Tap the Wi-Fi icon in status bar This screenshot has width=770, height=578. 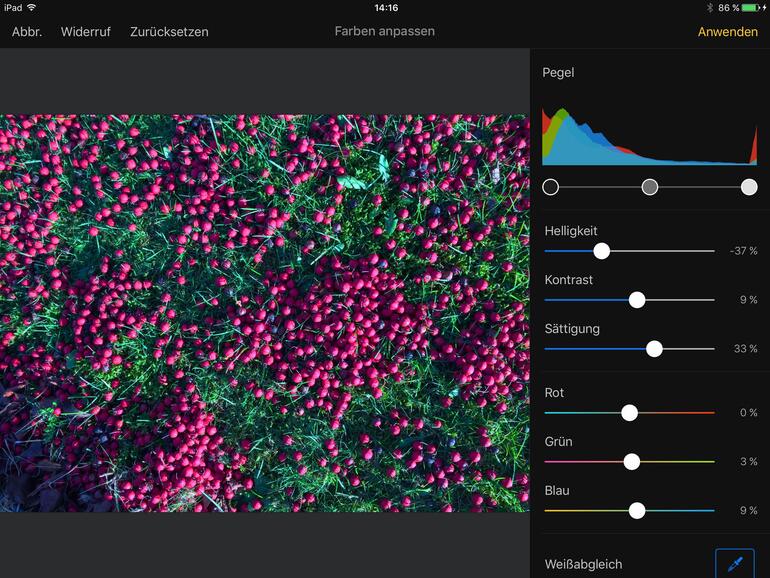pyautogui.click(x=32, y=8)
